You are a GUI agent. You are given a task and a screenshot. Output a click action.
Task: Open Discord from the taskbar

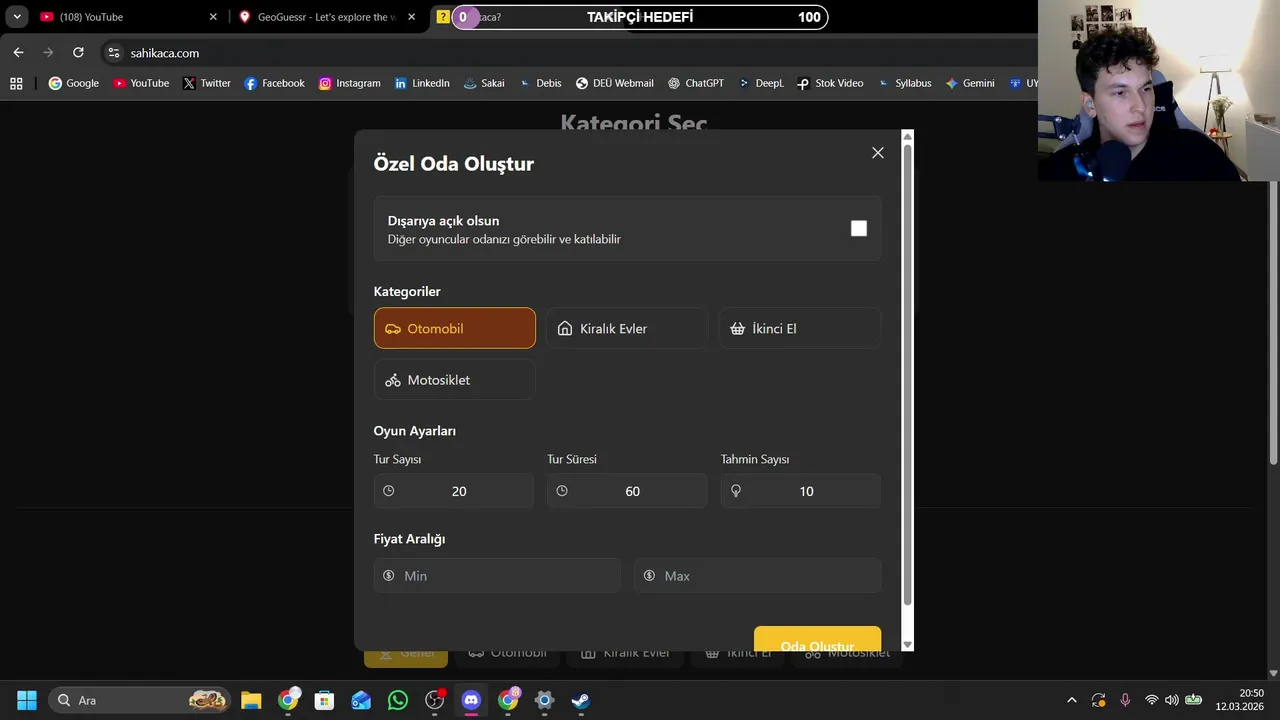tap(471, 700)
